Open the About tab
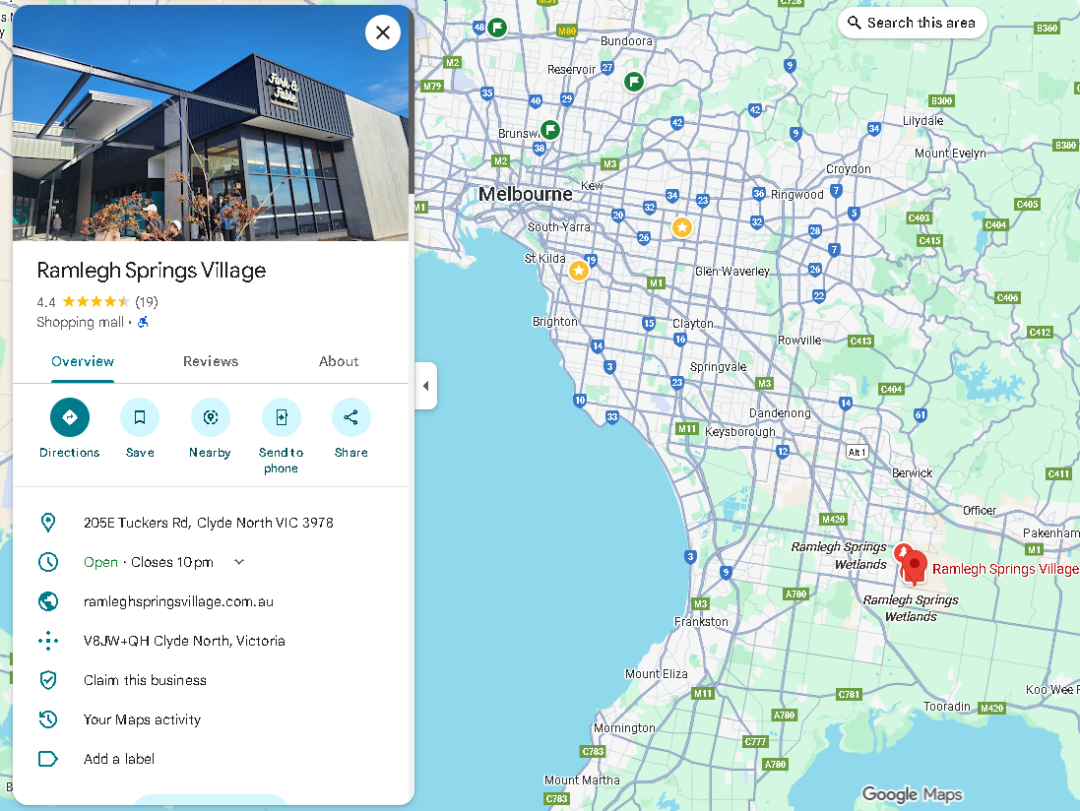Viewport: 1080px width, 811px height. coord(338,361)
